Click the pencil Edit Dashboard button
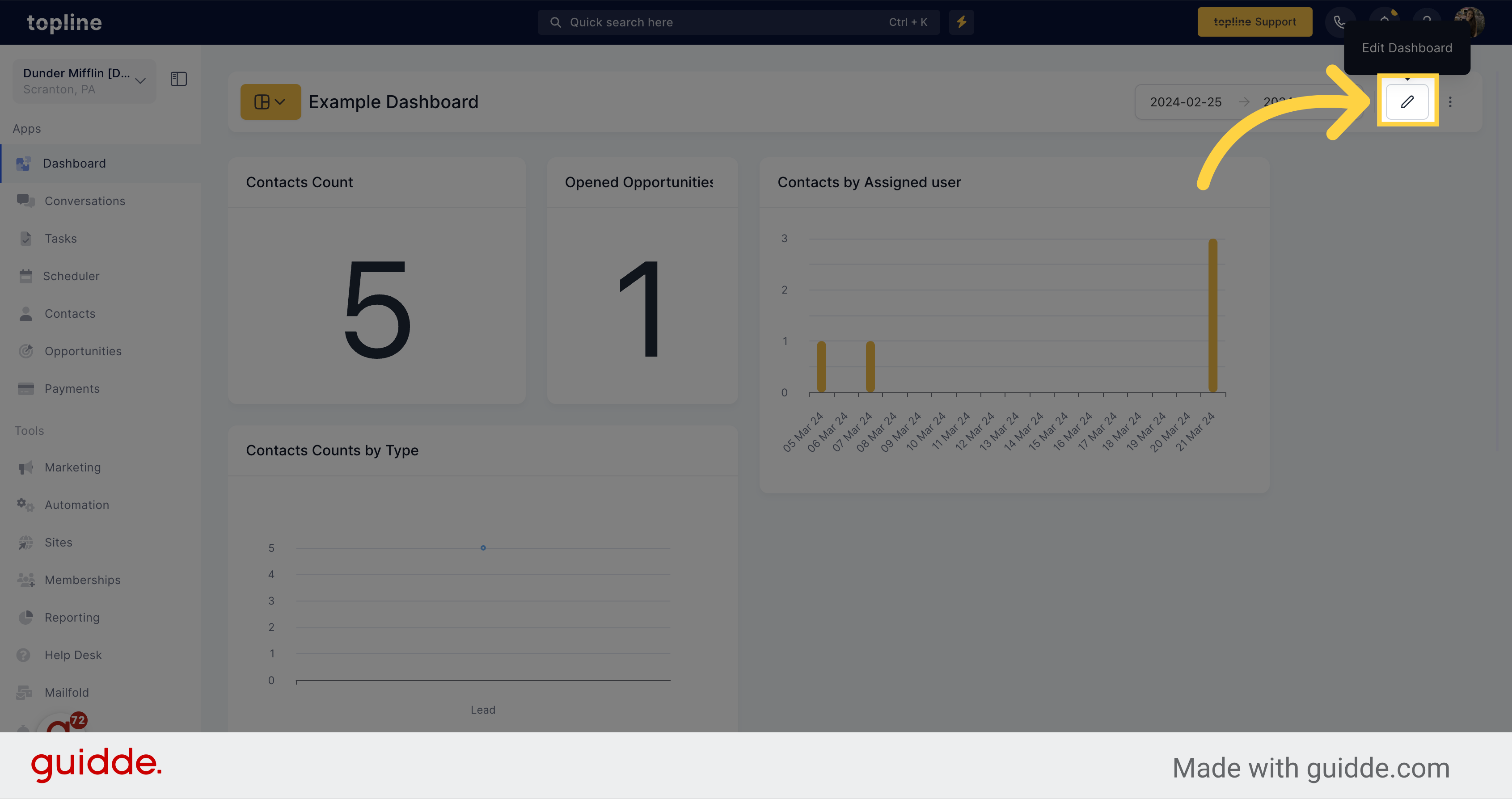The height and width of the screenshot is (799, 1512). tap(1407, 101)
